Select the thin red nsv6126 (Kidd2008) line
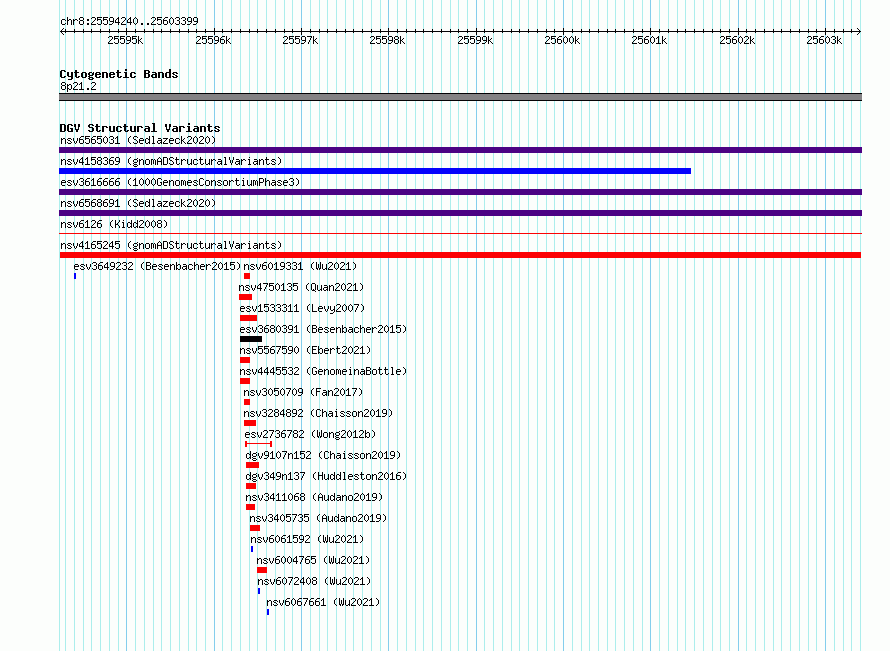 click(x=460, y=233)
